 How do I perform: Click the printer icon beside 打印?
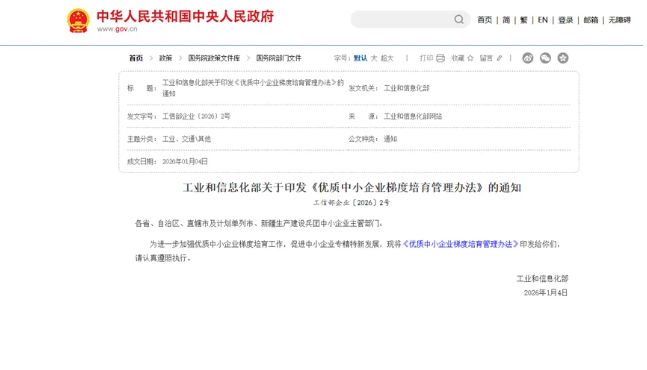click(440, 58)
